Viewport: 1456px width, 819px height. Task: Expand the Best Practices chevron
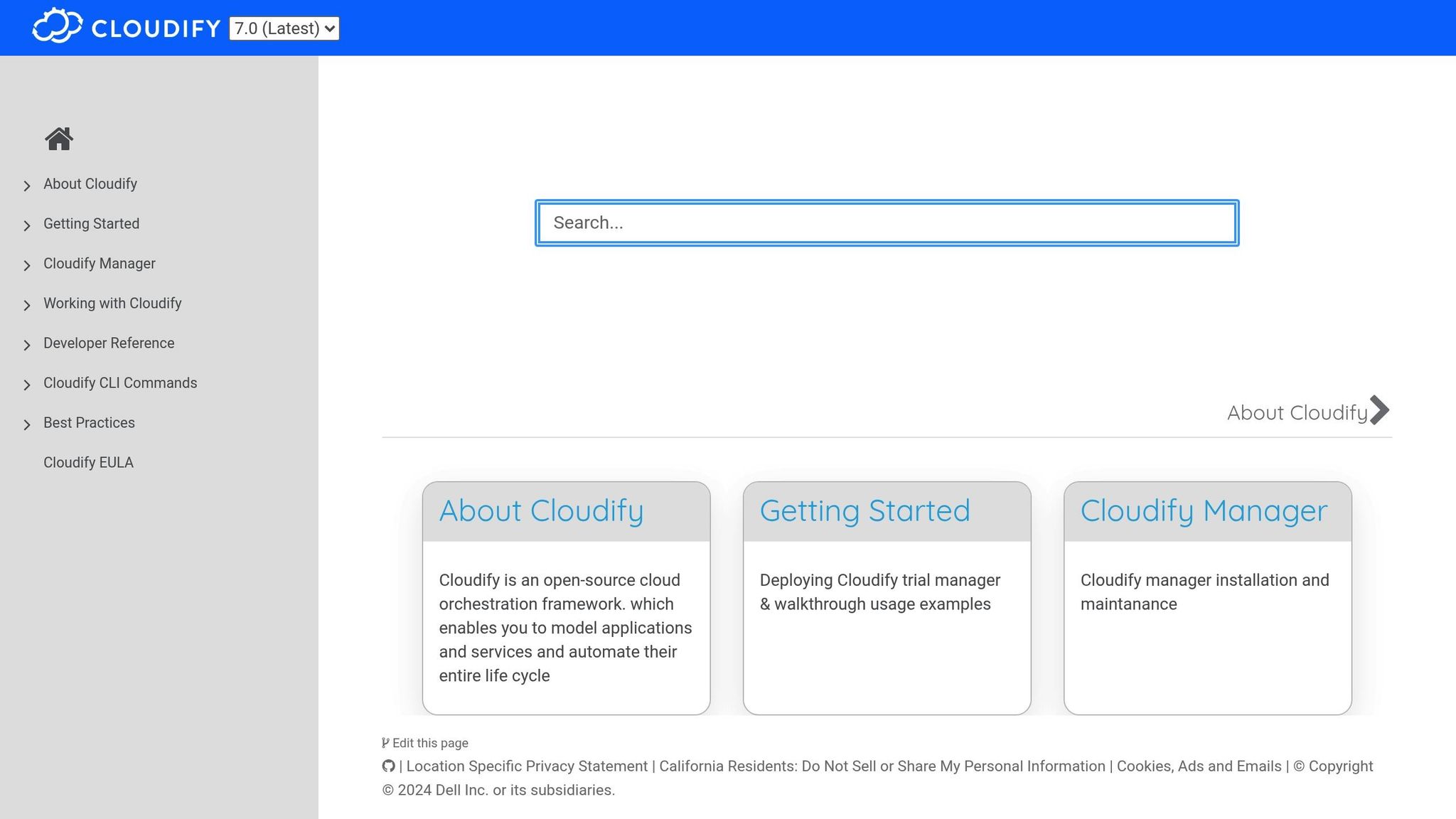27,424
